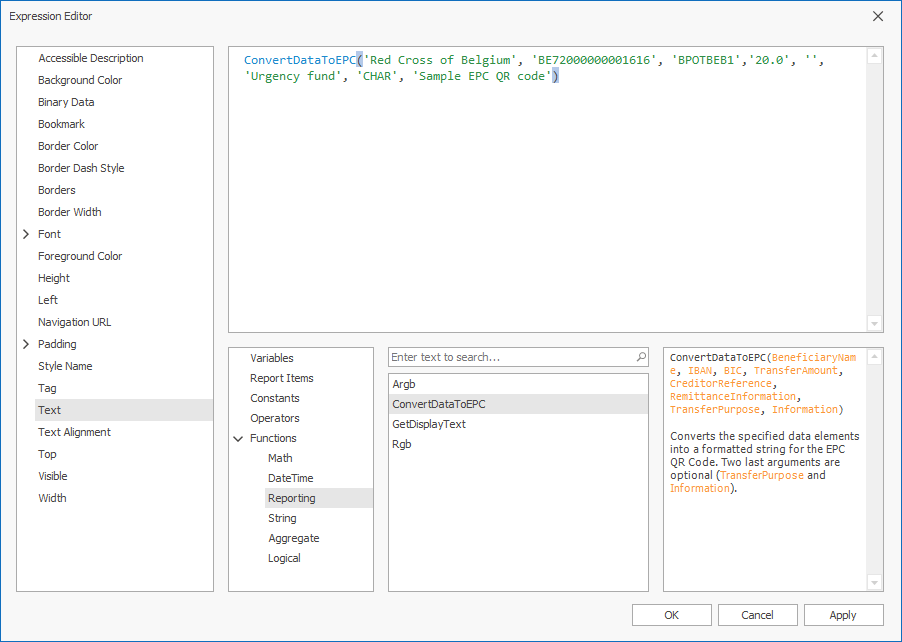This screenshot has width=902, height=642.
Task: Click the search magnifier icon
Action: 641,357
